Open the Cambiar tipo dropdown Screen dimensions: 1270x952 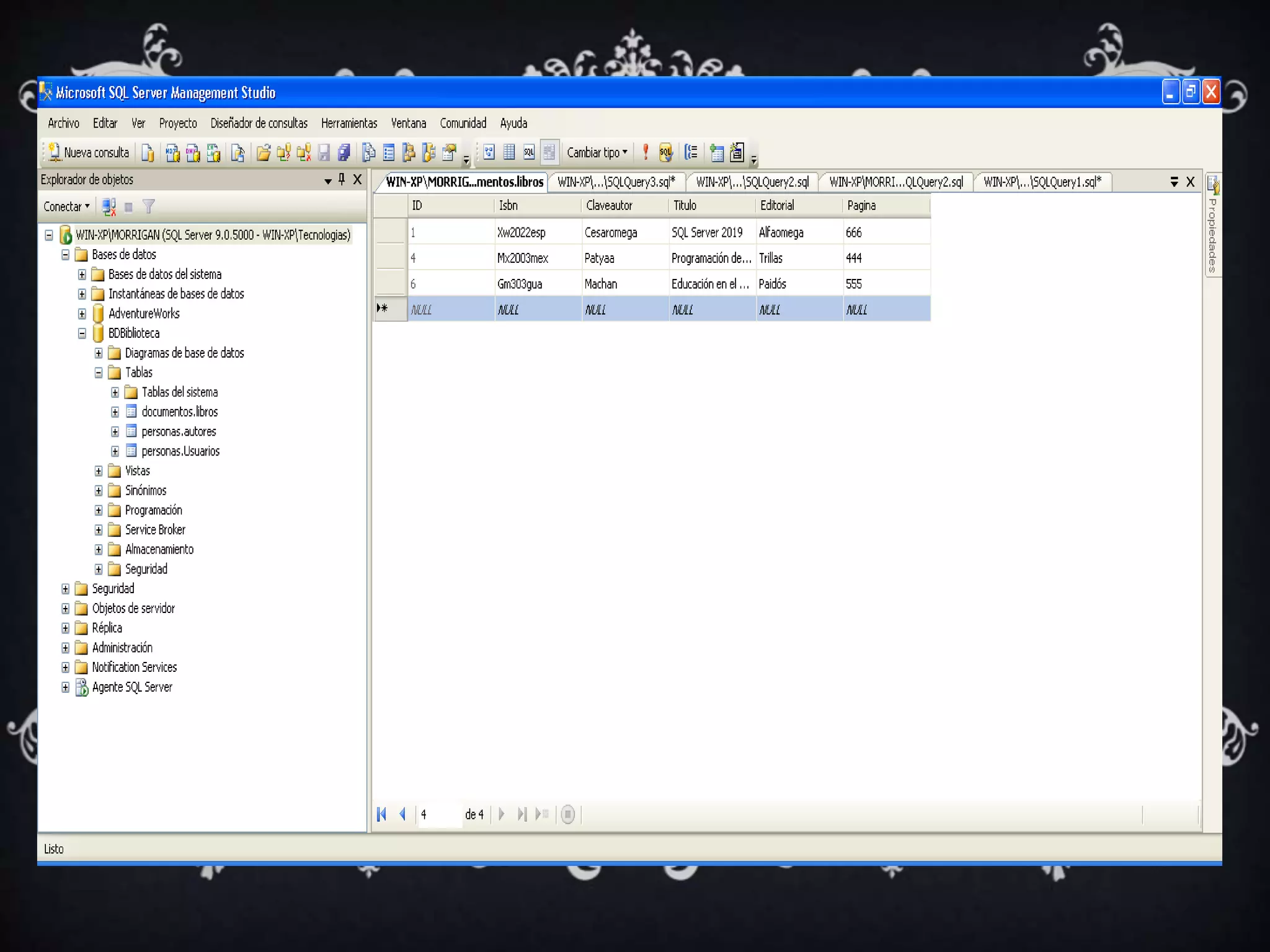pyautogui.click(x=597, y=152)
